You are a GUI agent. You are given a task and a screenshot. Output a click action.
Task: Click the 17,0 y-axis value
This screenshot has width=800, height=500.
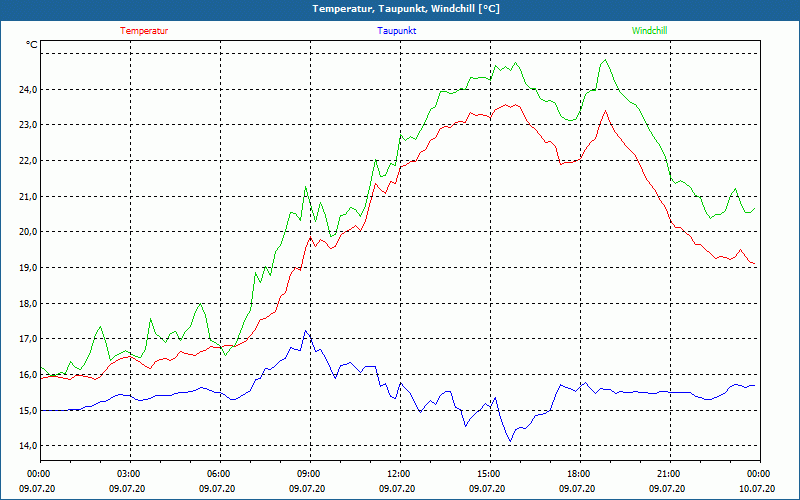coord(29,339)
